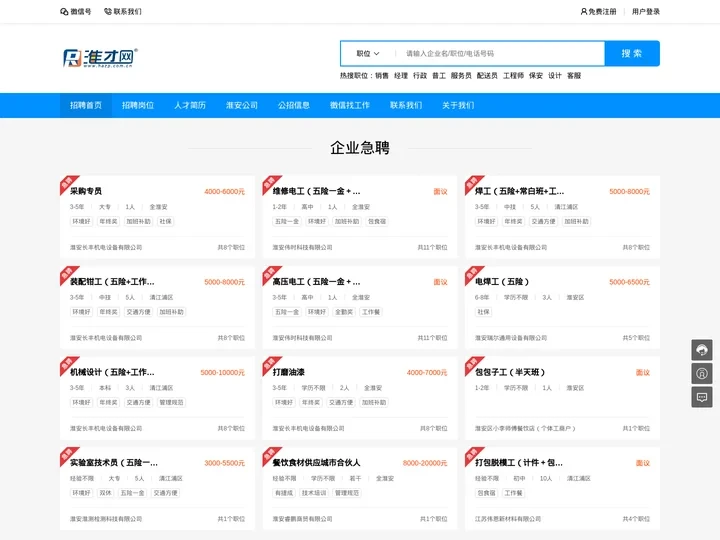Open the 维修电工 job posting title
Screen dimensions: 720x540
[x=316, y=191]
